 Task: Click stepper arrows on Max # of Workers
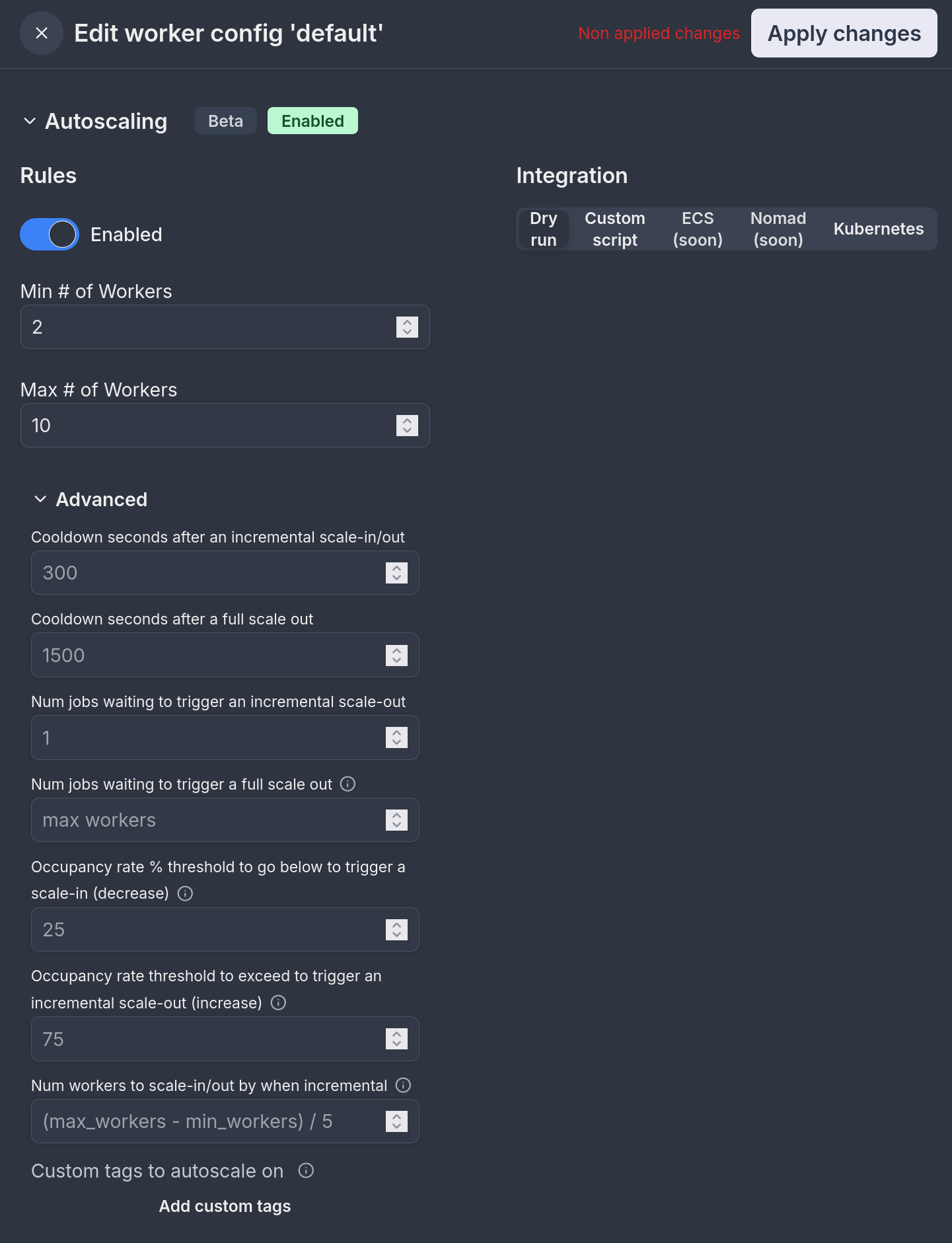coord(407,426)
